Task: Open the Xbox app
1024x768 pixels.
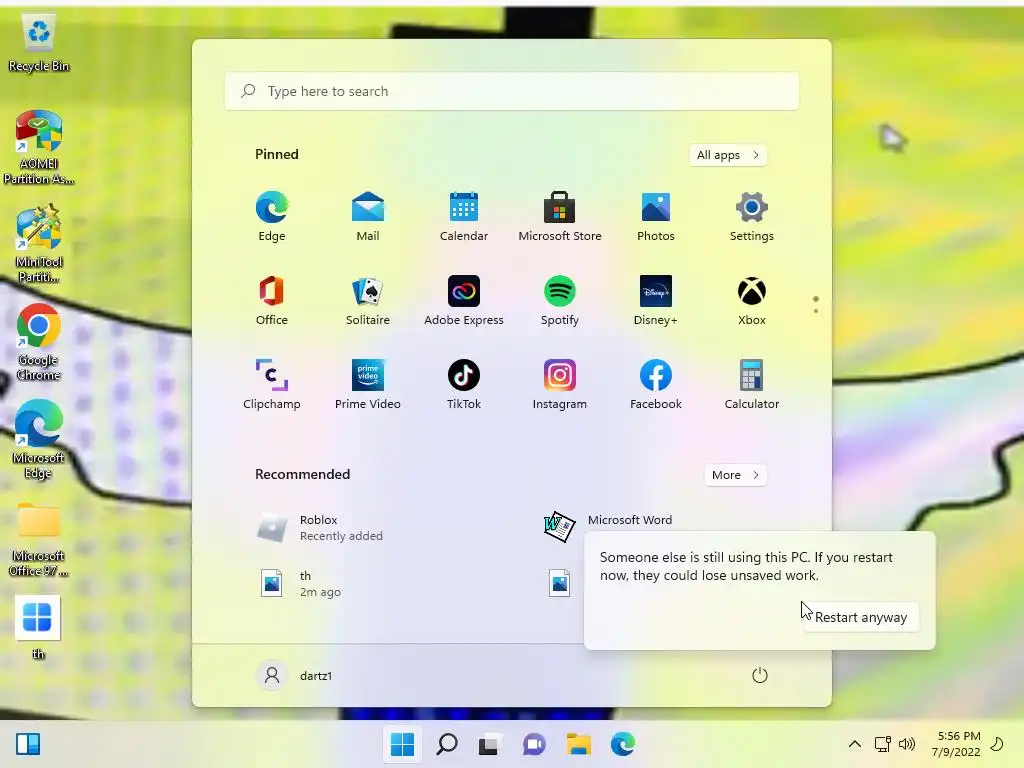Action: (x=752, y=301)
